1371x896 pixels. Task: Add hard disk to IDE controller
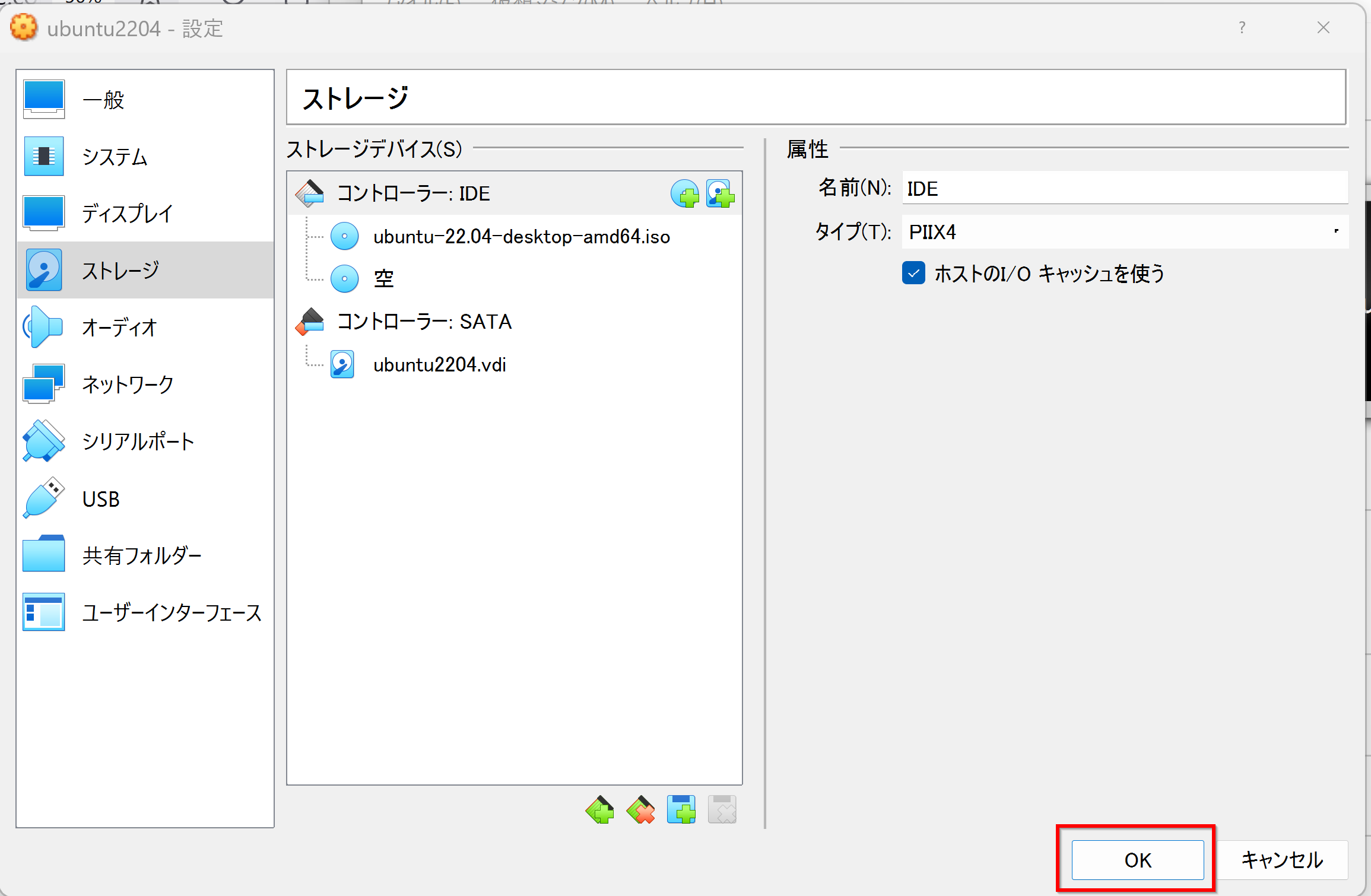[721, 193]
